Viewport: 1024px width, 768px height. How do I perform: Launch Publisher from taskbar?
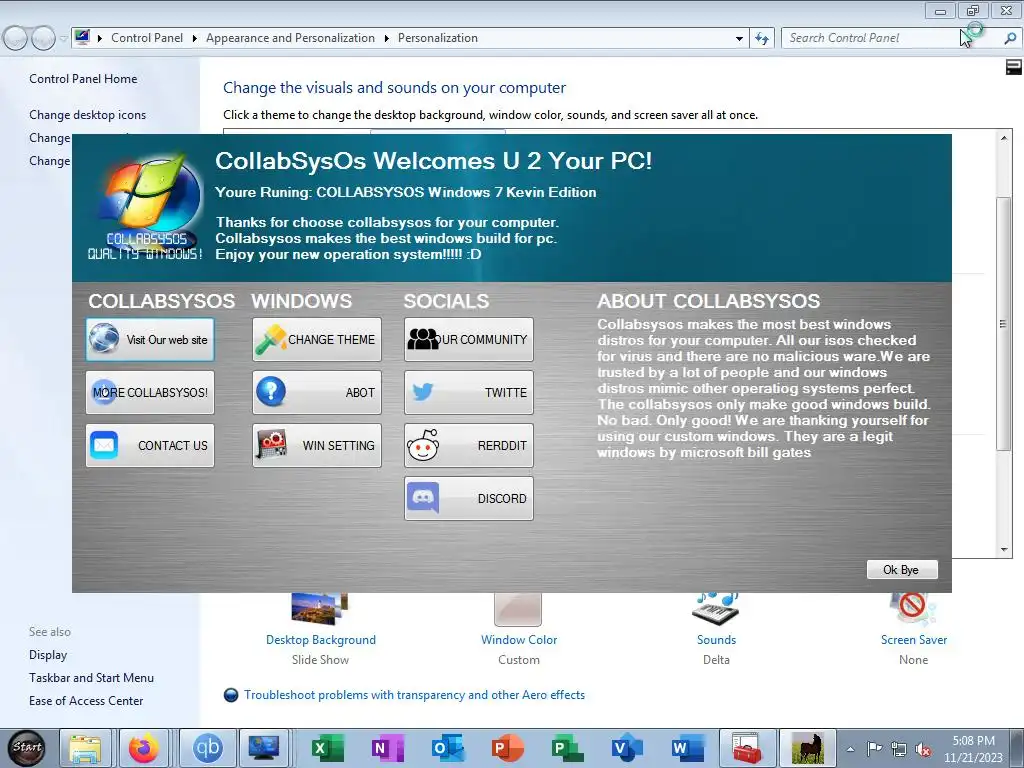(567, 748)
